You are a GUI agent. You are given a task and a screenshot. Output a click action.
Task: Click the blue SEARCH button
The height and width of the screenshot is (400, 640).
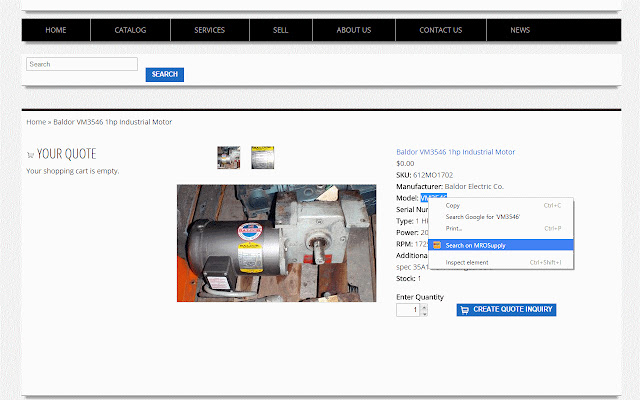pyautogui.click(x=165, y=74)
